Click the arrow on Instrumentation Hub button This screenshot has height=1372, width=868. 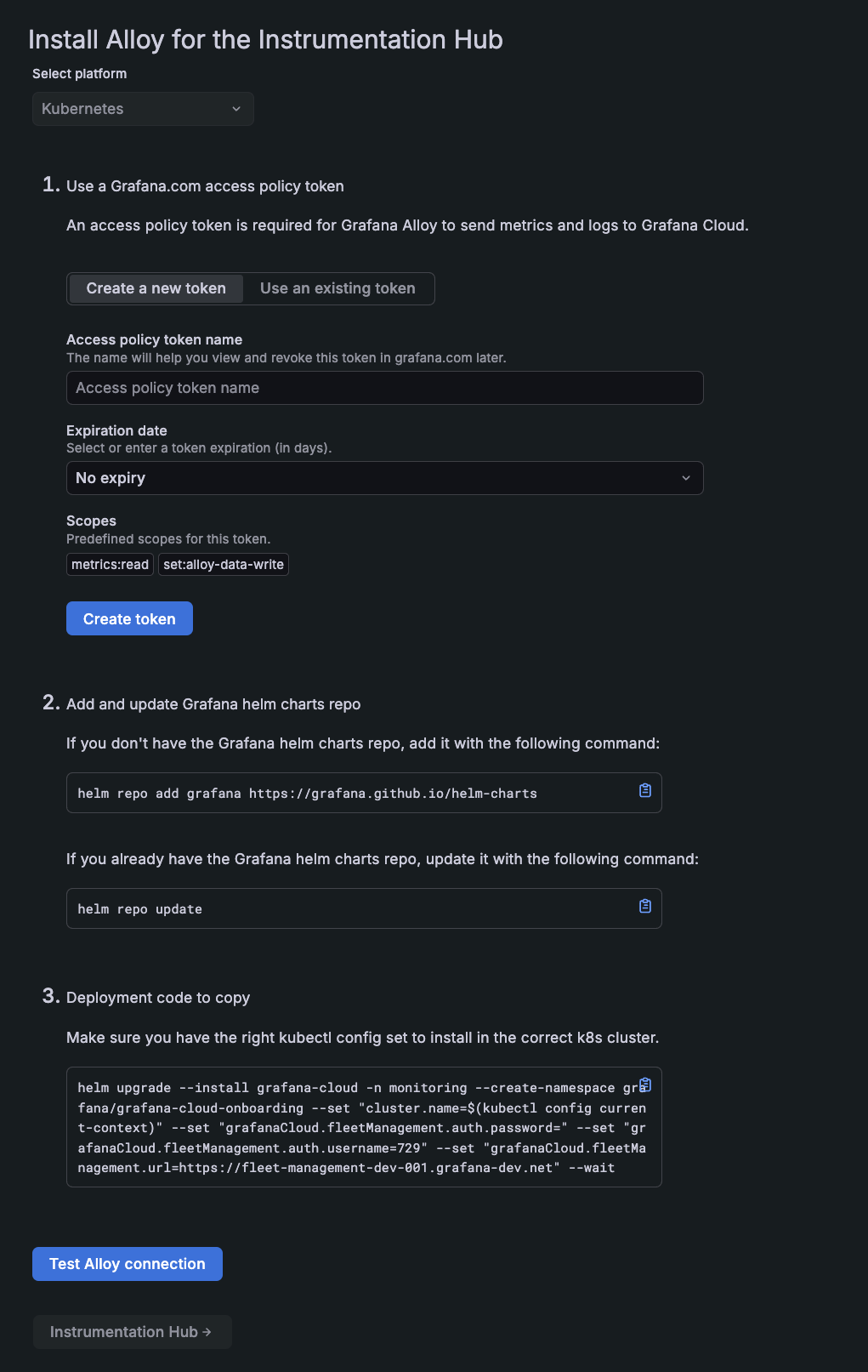click(x=207, y=1332)
